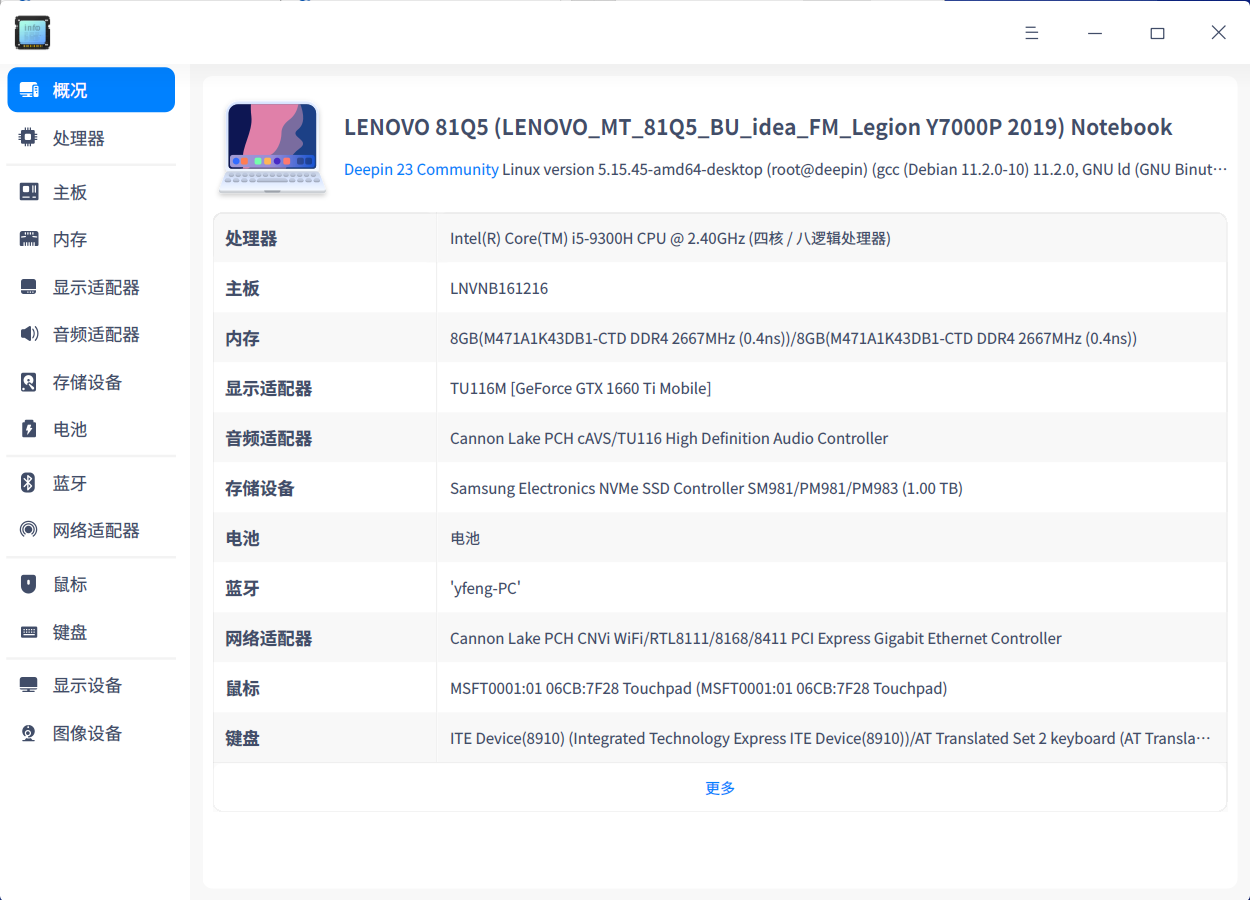The width and height of the screenshot is (1250, 900).
Task: Click the 主板 row label in table
Action: click(242, 288)
